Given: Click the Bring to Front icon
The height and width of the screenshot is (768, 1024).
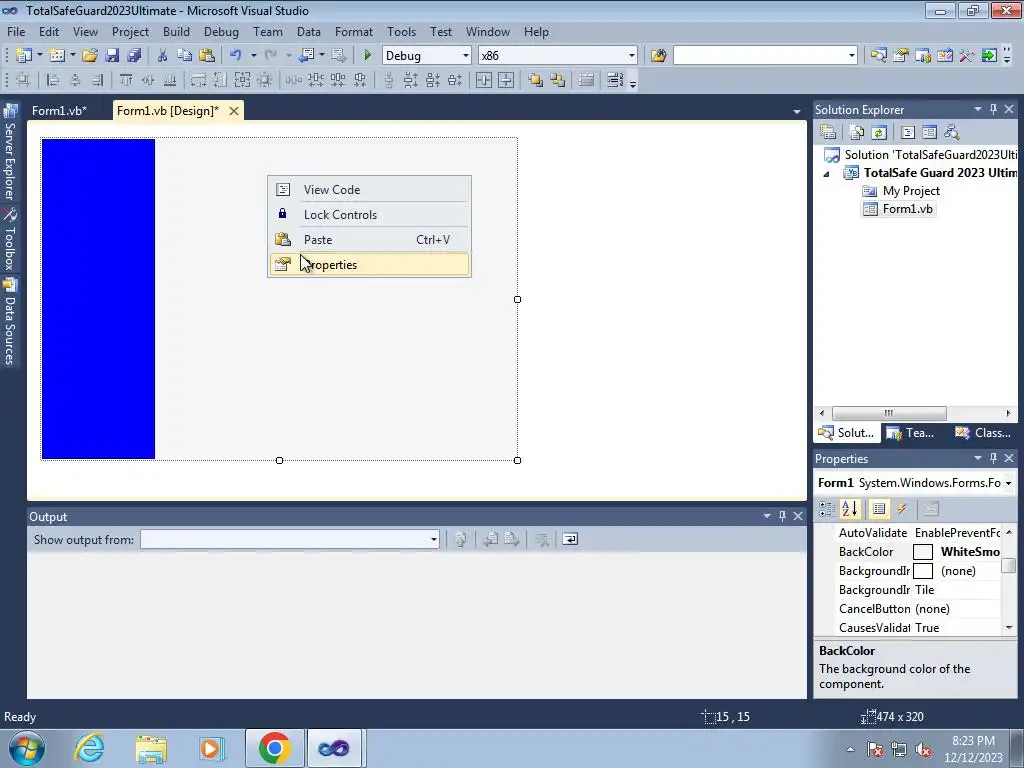Looking at the screenshot, I should tap(536, 80).
